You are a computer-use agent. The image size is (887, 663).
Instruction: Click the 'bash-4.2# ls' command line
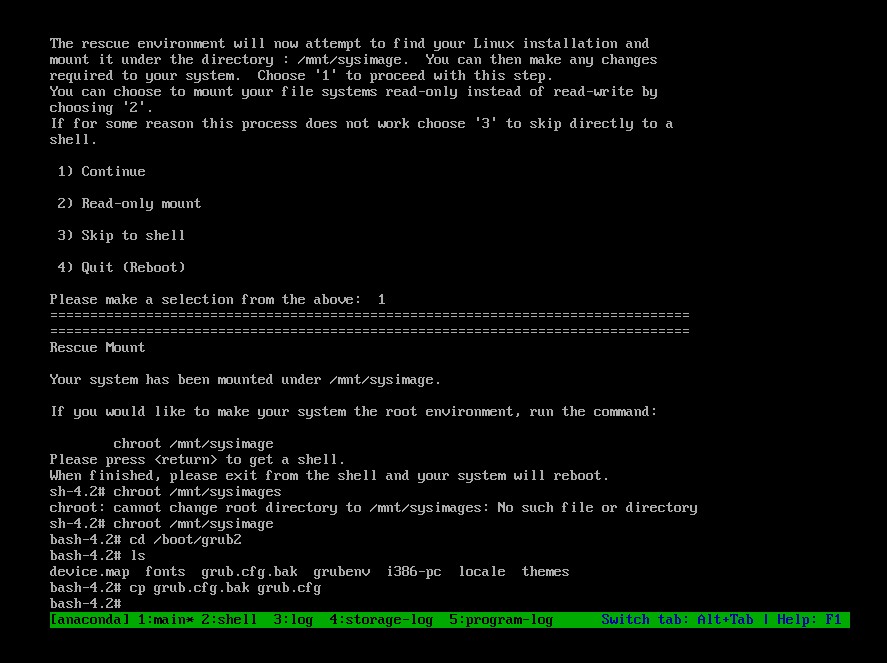coord(97,556)
